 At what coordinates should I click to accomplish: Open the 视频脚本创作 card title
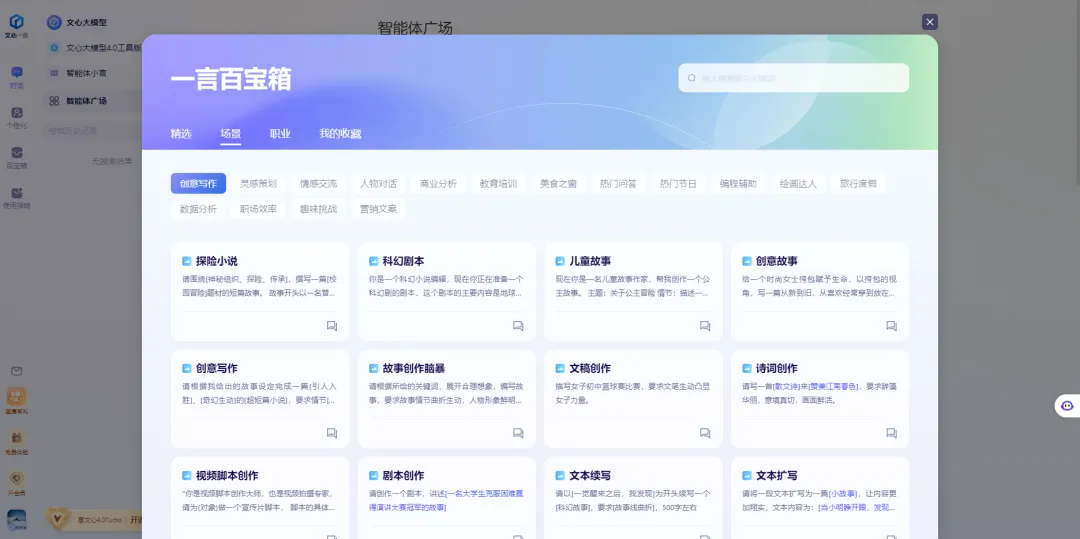(x=227, y=476)
